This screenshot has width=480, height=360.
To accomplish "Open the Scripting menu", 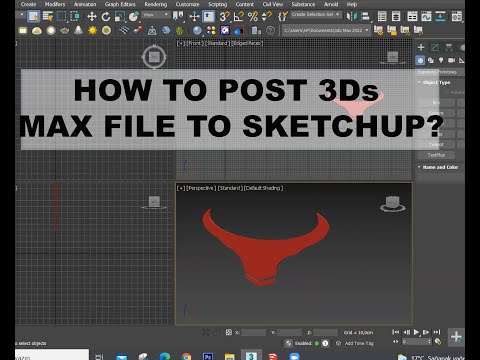I will coord(218,4).
